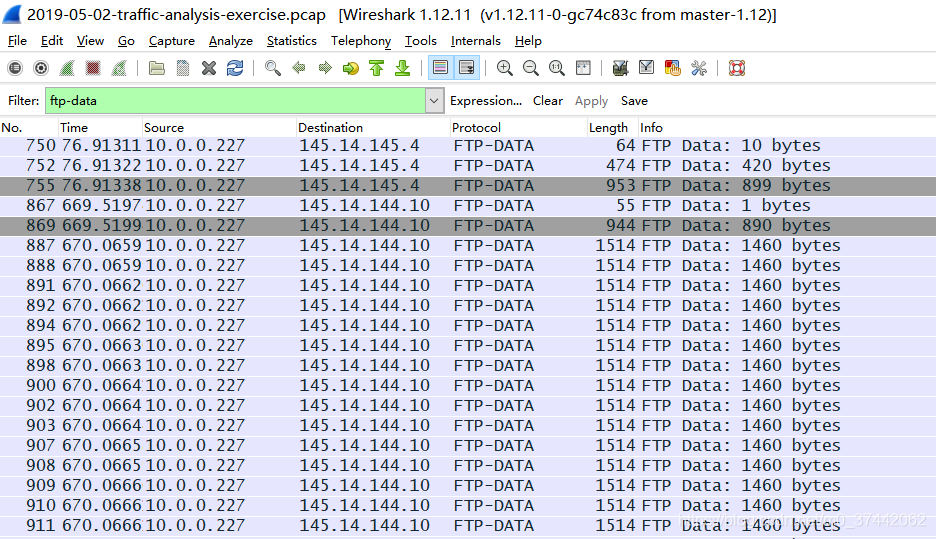This screenshot has width=936, height=539.
Task: Sort by the Info column header
Action: [x=787, y=128]
